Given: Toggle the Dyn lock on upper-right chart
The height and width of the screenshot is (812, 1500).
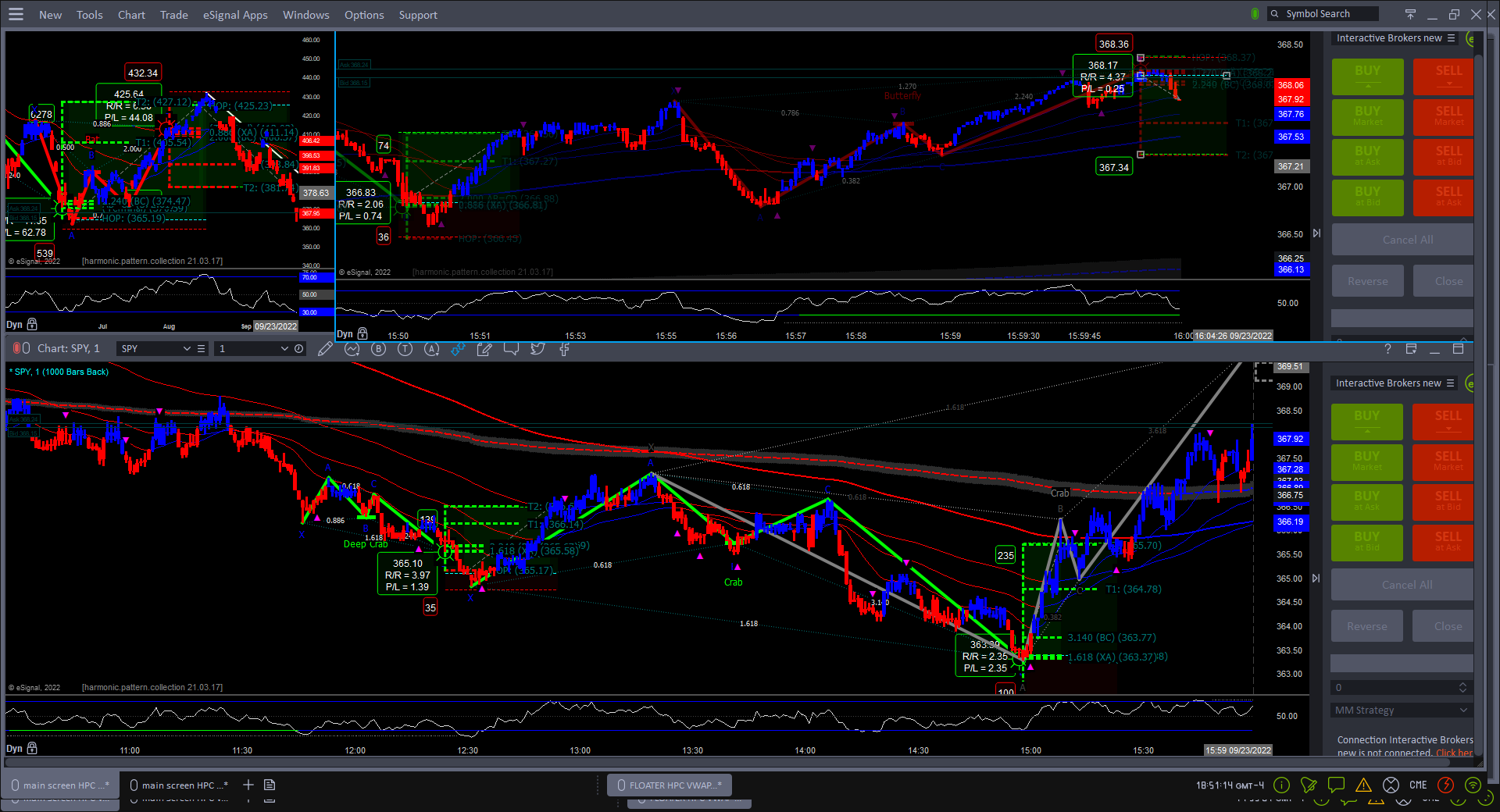Looking at the screenshot, I should (362, 333).
